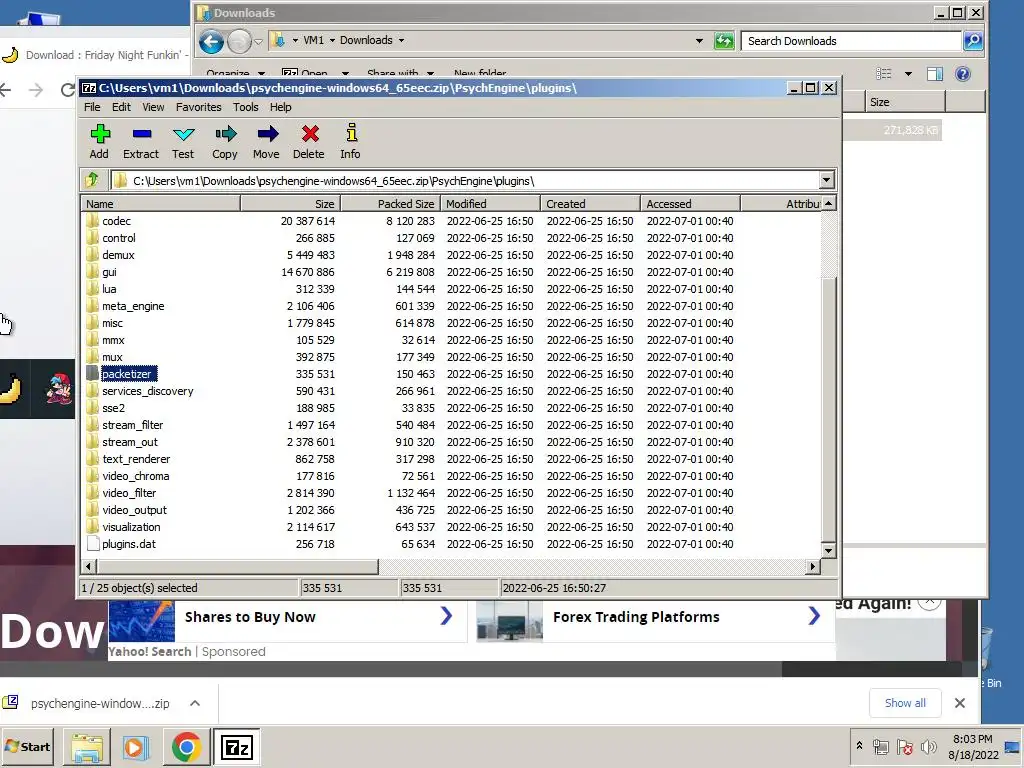Select the services_discovery folder

pos(148,391)
